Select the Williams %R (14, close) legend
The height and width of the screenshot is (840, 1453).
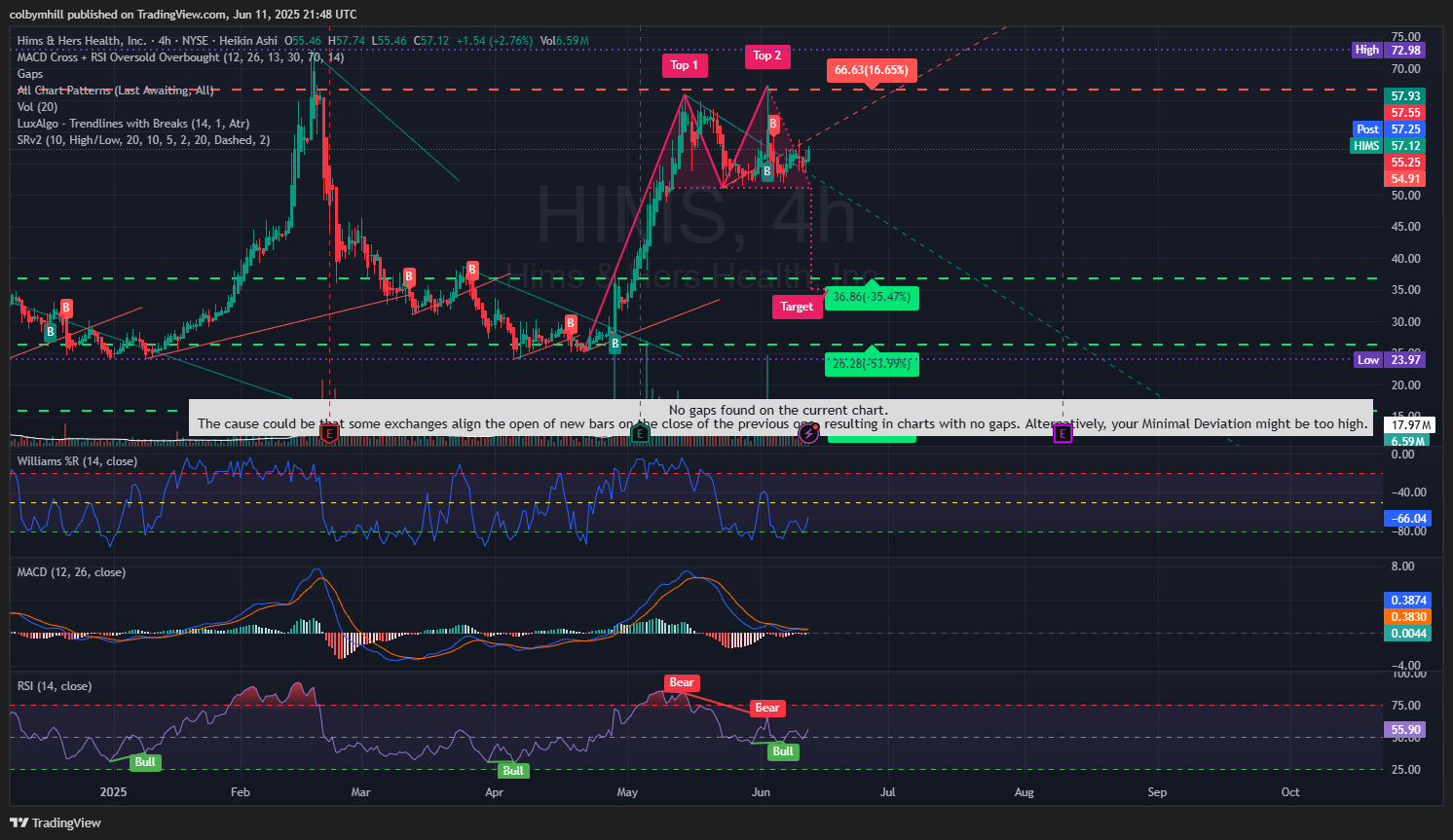click(77, 461)
